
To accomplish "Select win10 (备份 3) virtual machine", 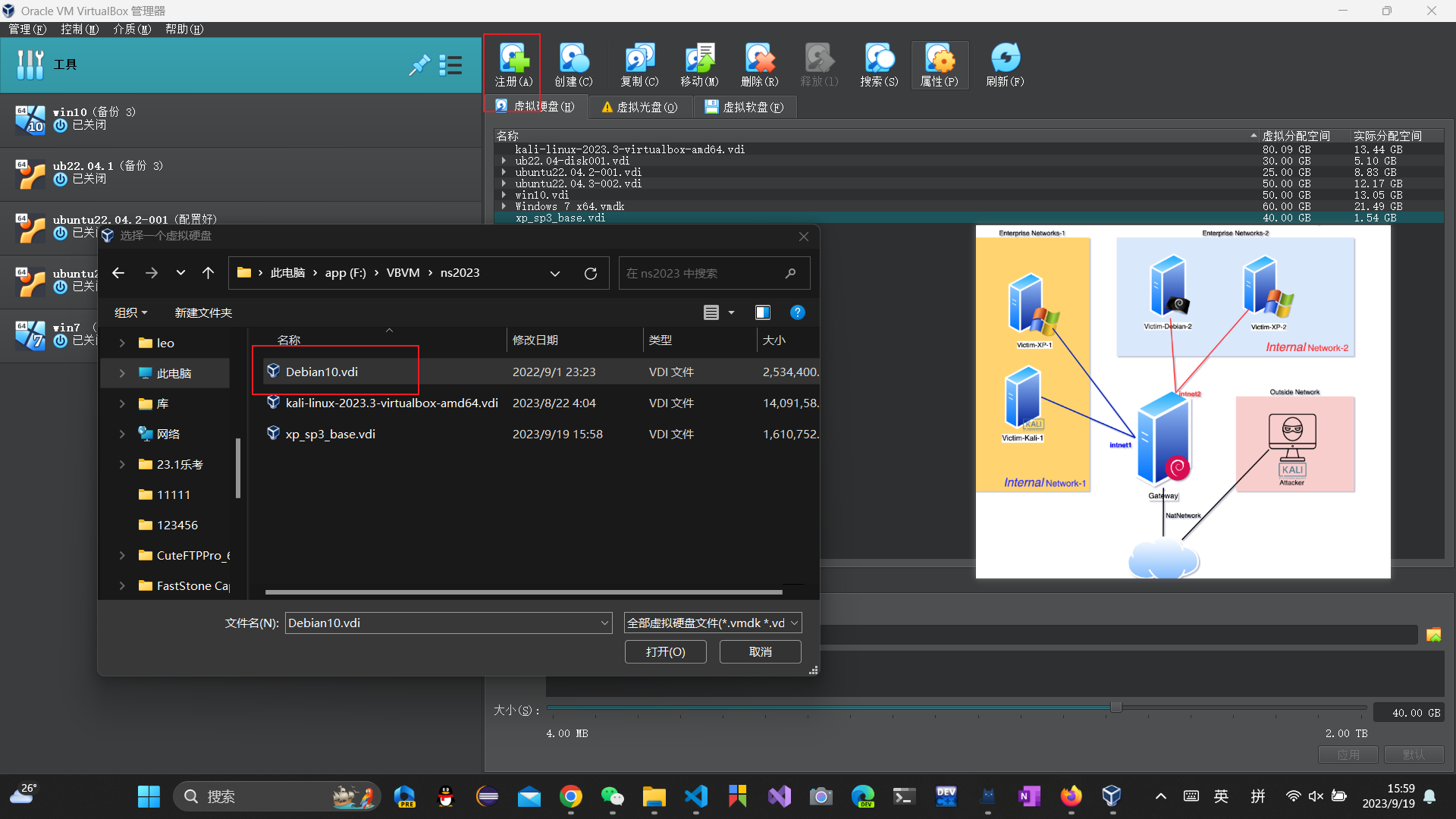I will coord(240,120).
